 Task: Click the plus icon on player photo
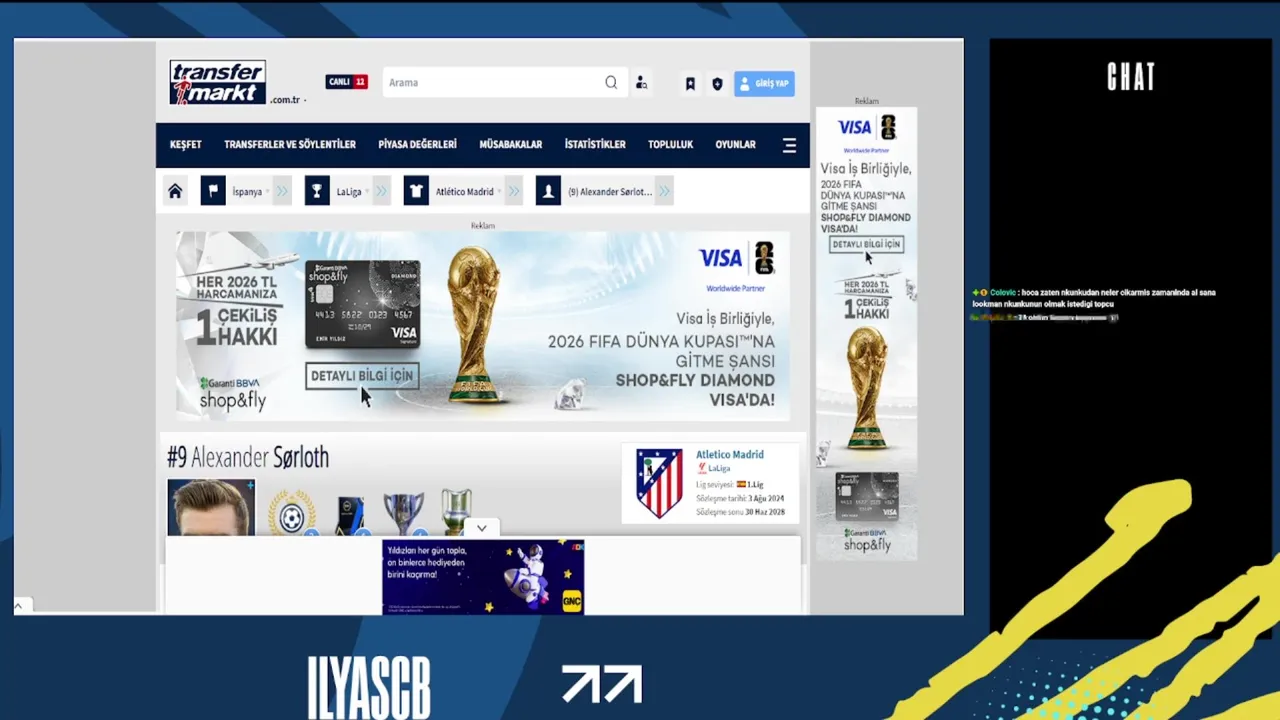(x=249, y=485)
